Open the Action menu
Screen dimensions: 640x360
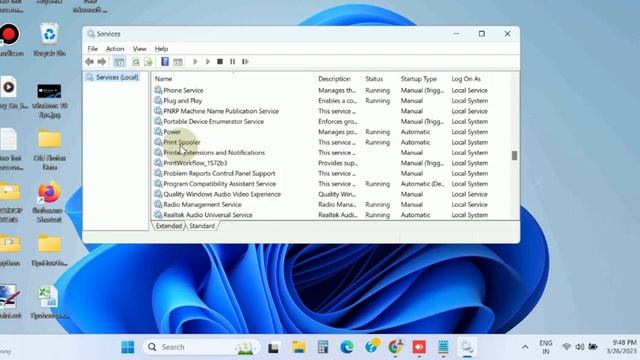115,49
